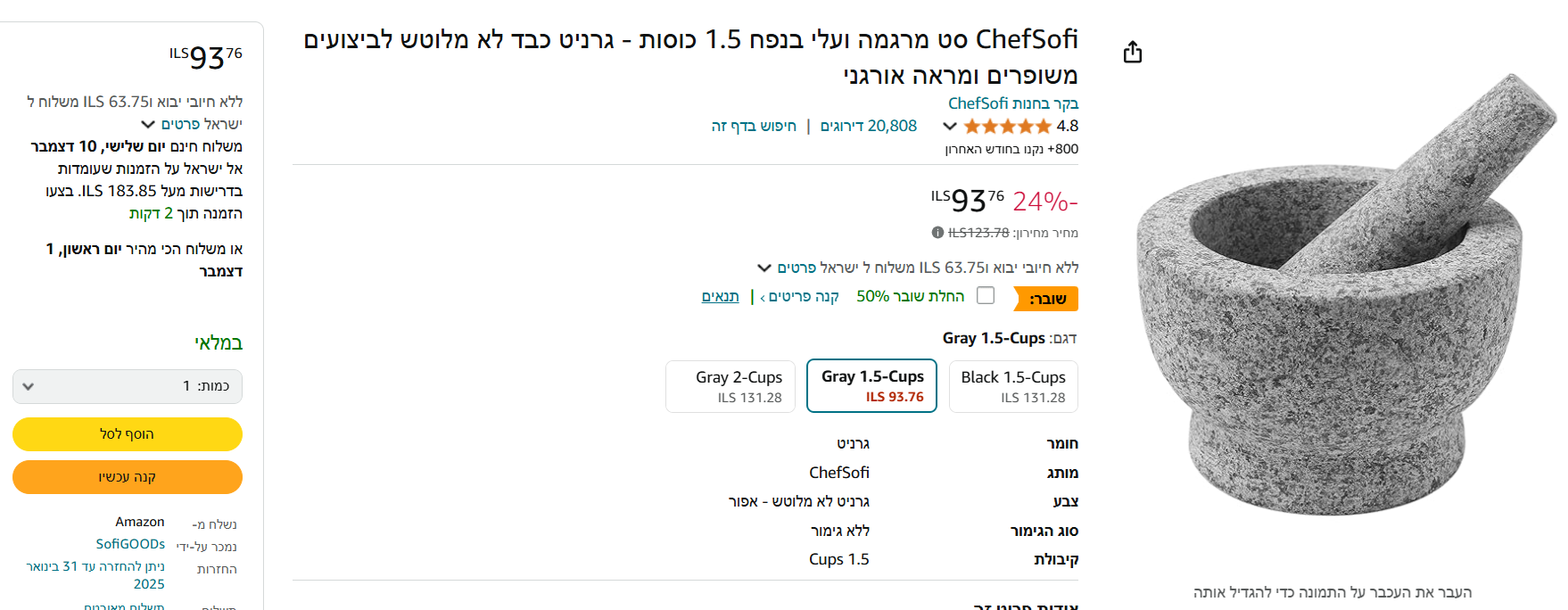The width and height of the screenshot is (1568, 610).
Task: Open the 20,808 ratings link
Action: (x=868, y=127)
